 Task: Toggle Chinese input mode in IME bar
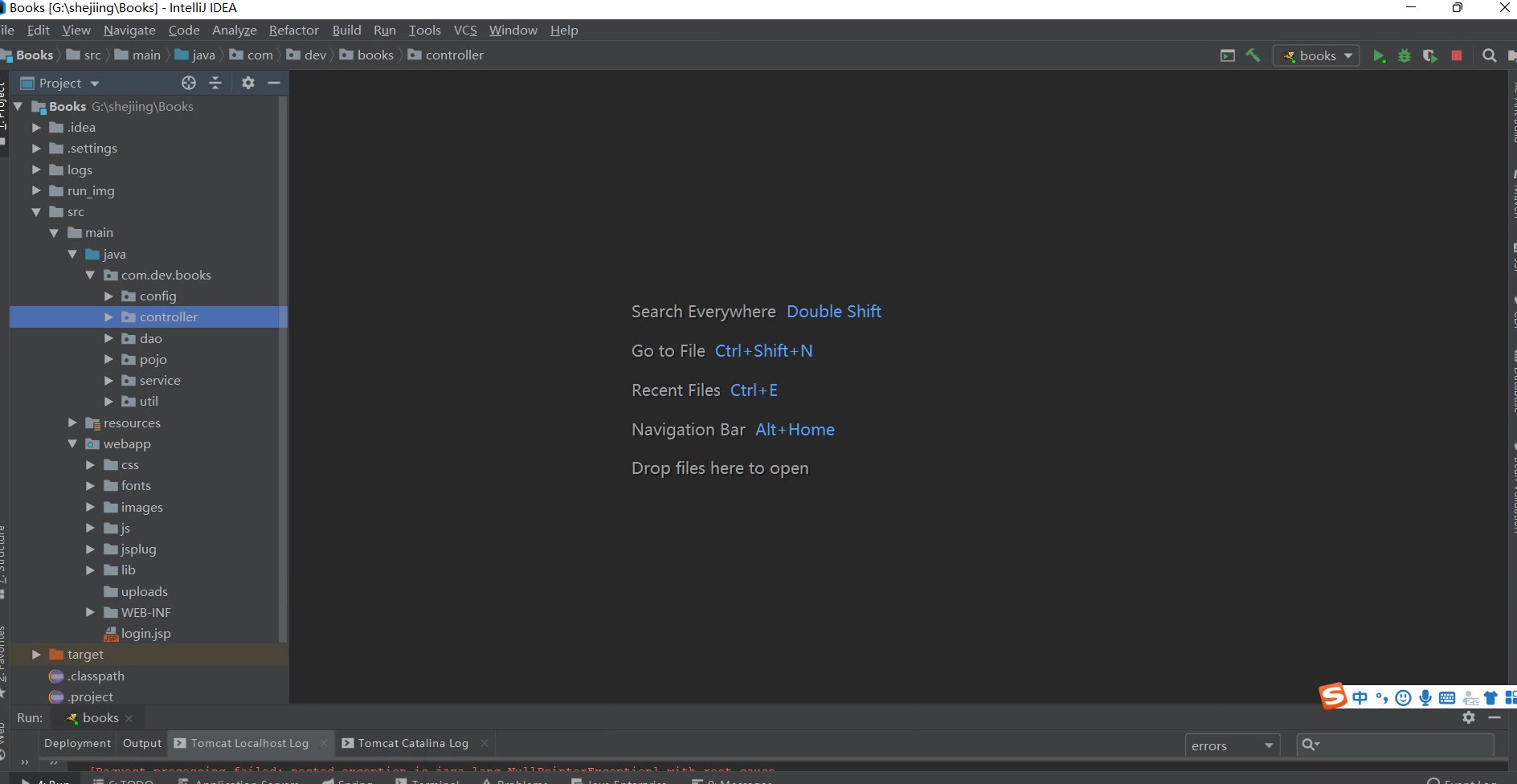[1360, 697]
